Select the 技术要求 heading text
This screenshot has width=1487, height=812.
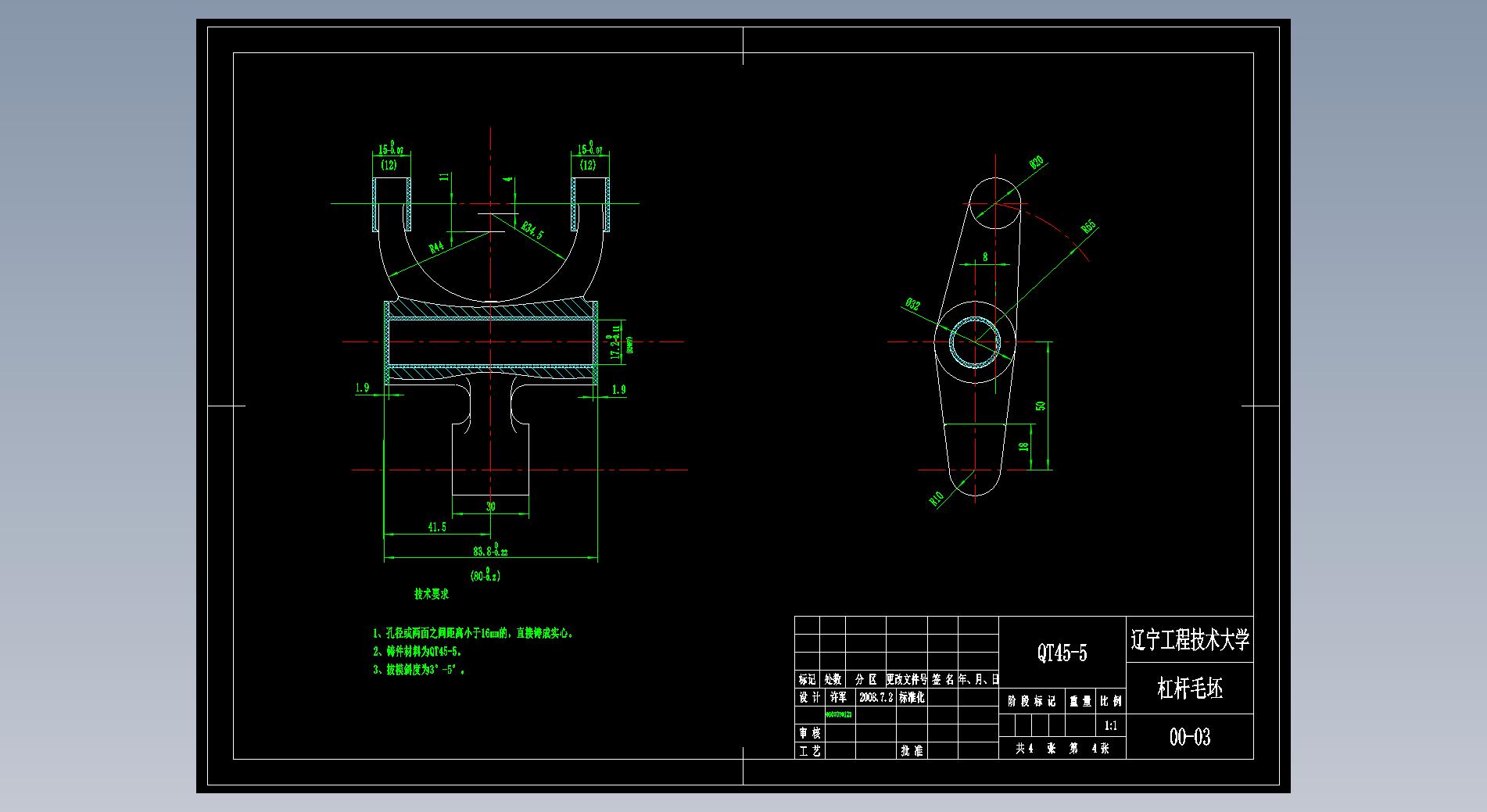(x=432, y=594)
